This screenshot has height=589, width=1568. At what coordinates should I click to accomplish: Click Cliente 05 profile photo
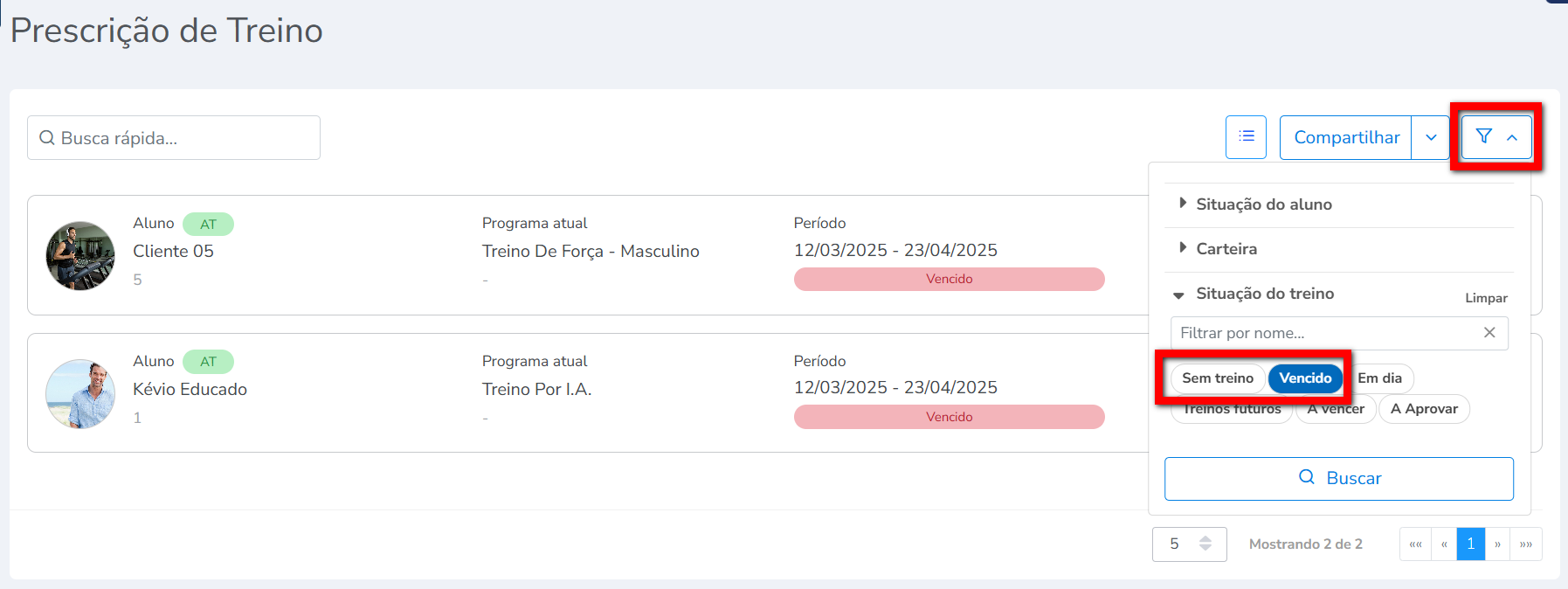80,255
